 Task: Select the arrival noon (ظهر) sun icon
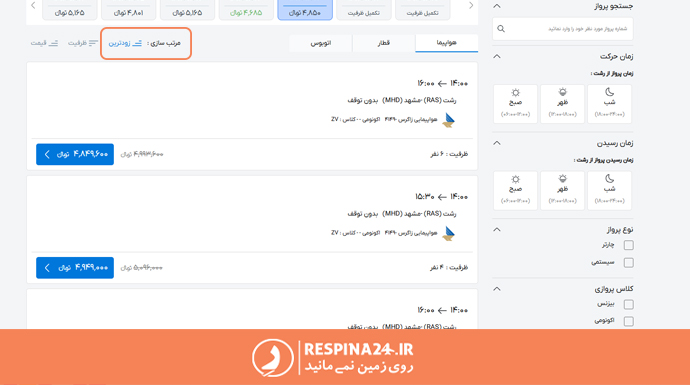pos(562,179)
